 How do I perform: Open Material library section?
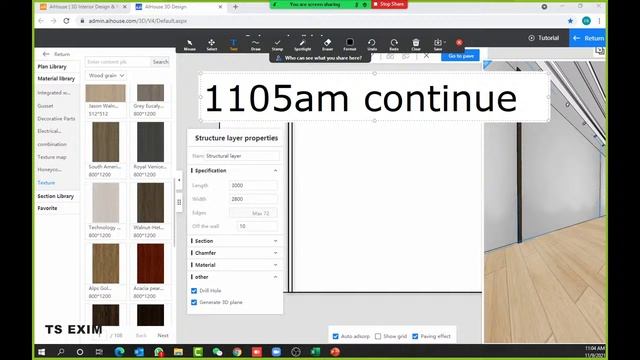tap(56, 79)
